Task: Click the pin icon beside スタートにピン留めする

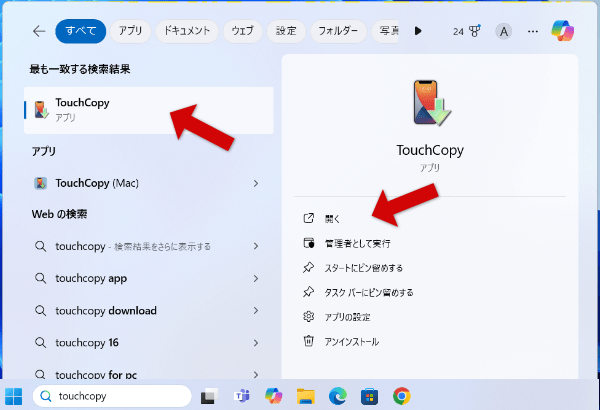Action: click(x=308, y=267)
